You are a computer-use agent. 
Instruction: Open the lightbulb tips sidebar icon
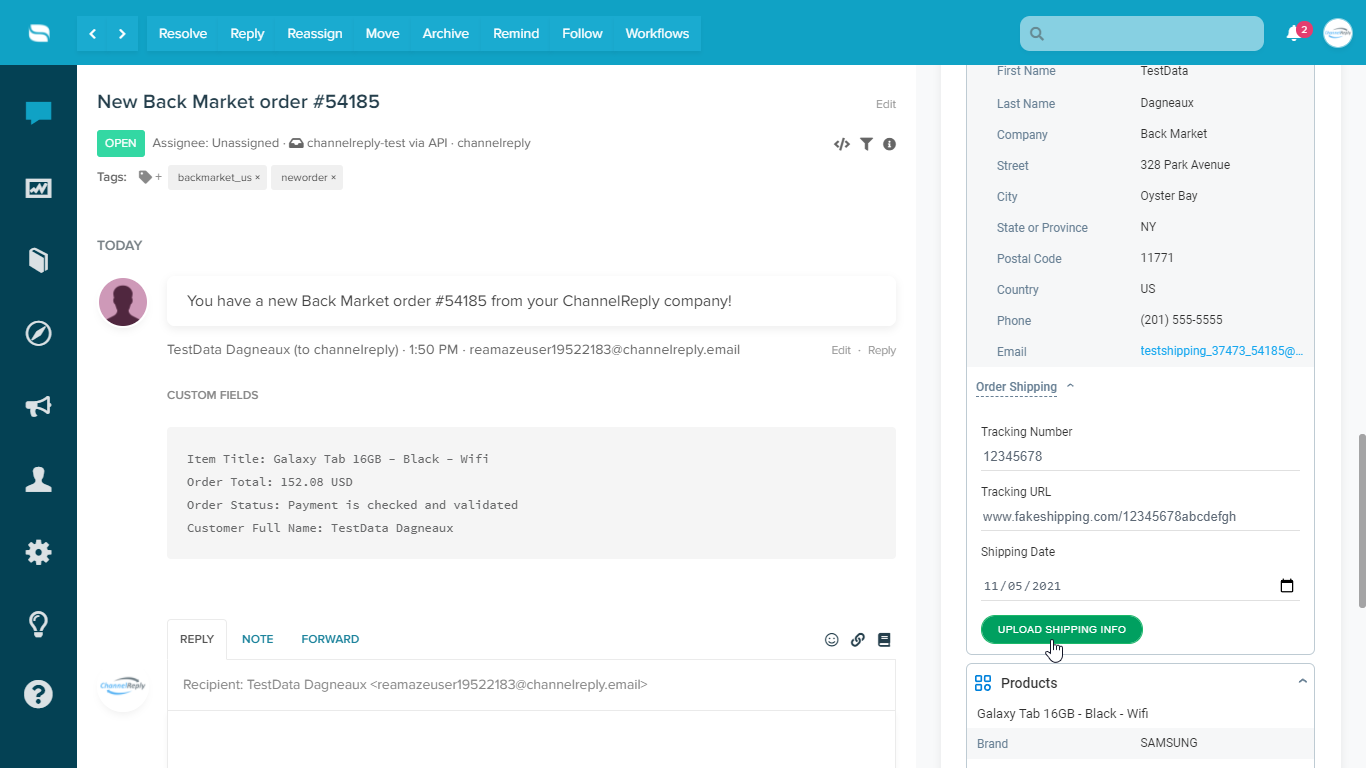pos(38,625)
